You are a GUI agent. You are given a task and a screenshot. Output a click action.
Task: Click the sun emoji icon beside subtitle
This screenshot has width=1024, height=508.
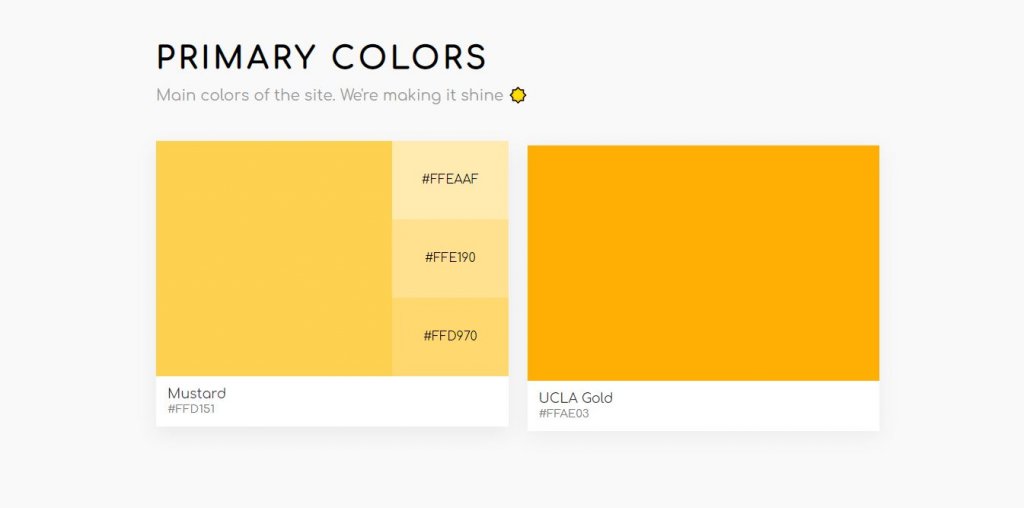click(x=518, y=95)
